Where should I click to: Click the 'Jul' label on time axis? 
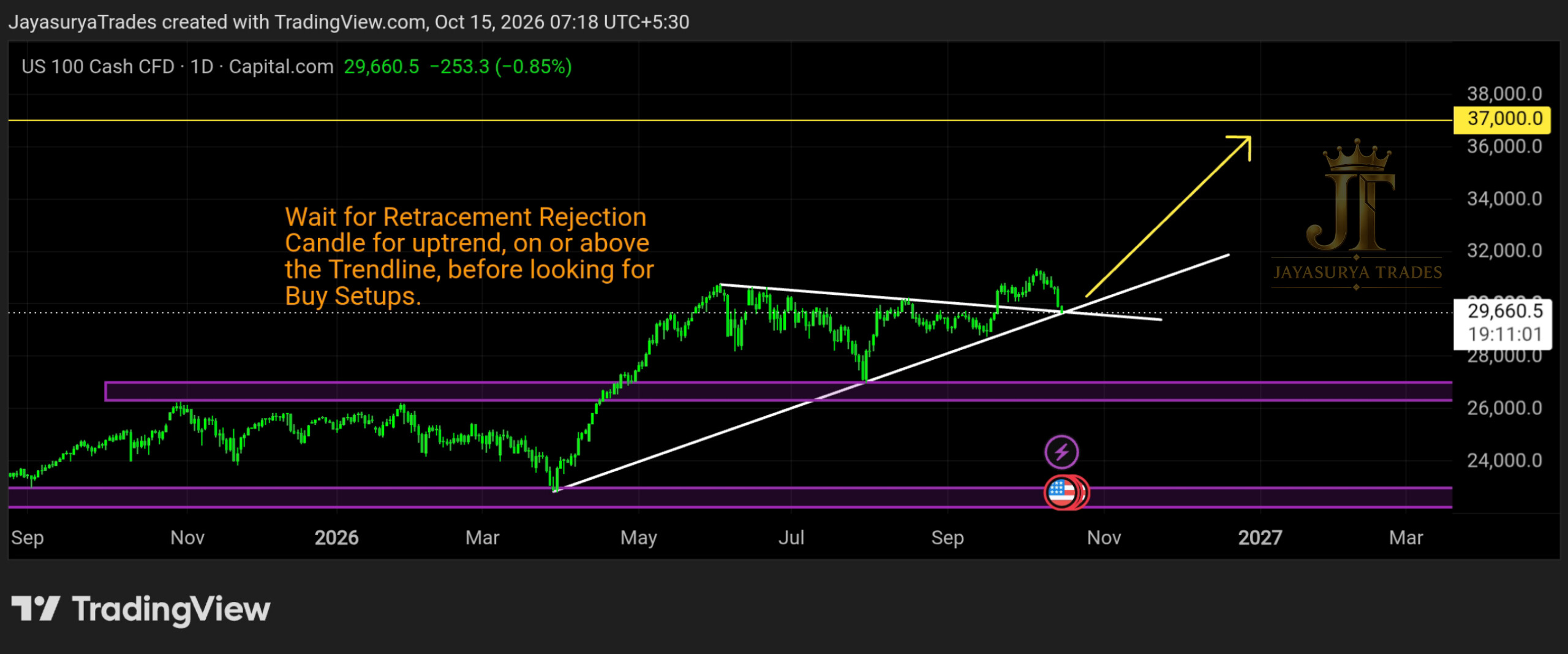tap(791, 538)
